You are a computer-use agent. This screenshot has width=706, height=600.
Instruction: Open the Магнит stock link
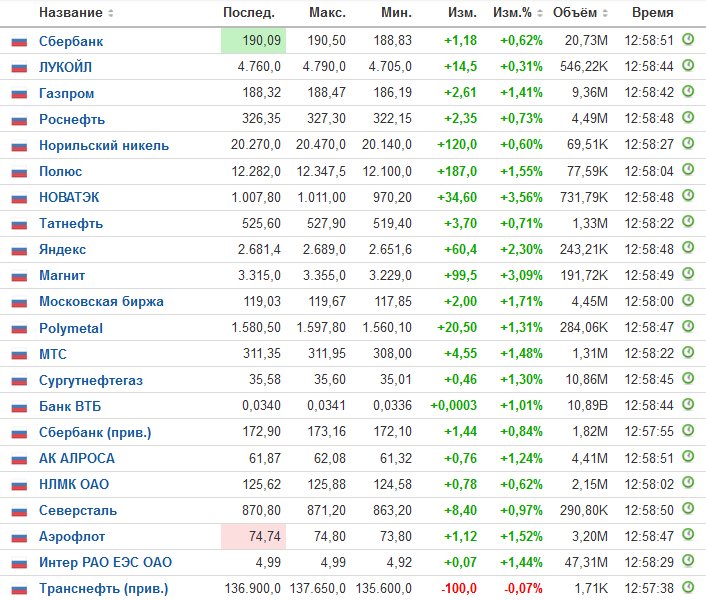click(62, 275)
